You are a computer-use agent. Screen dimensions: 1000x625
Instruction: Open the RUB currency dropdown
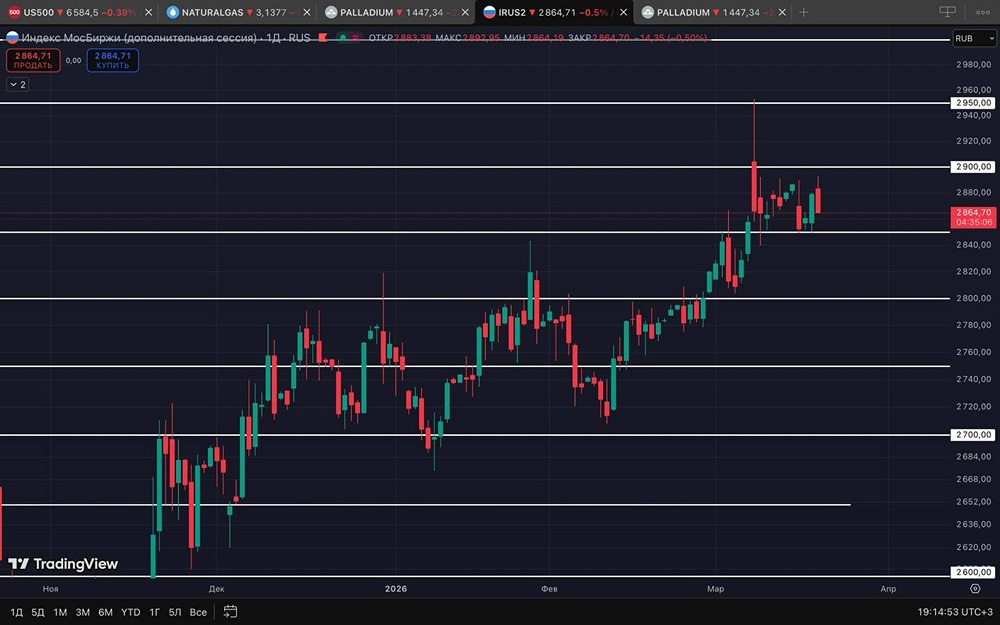click(x=974, y=38)
